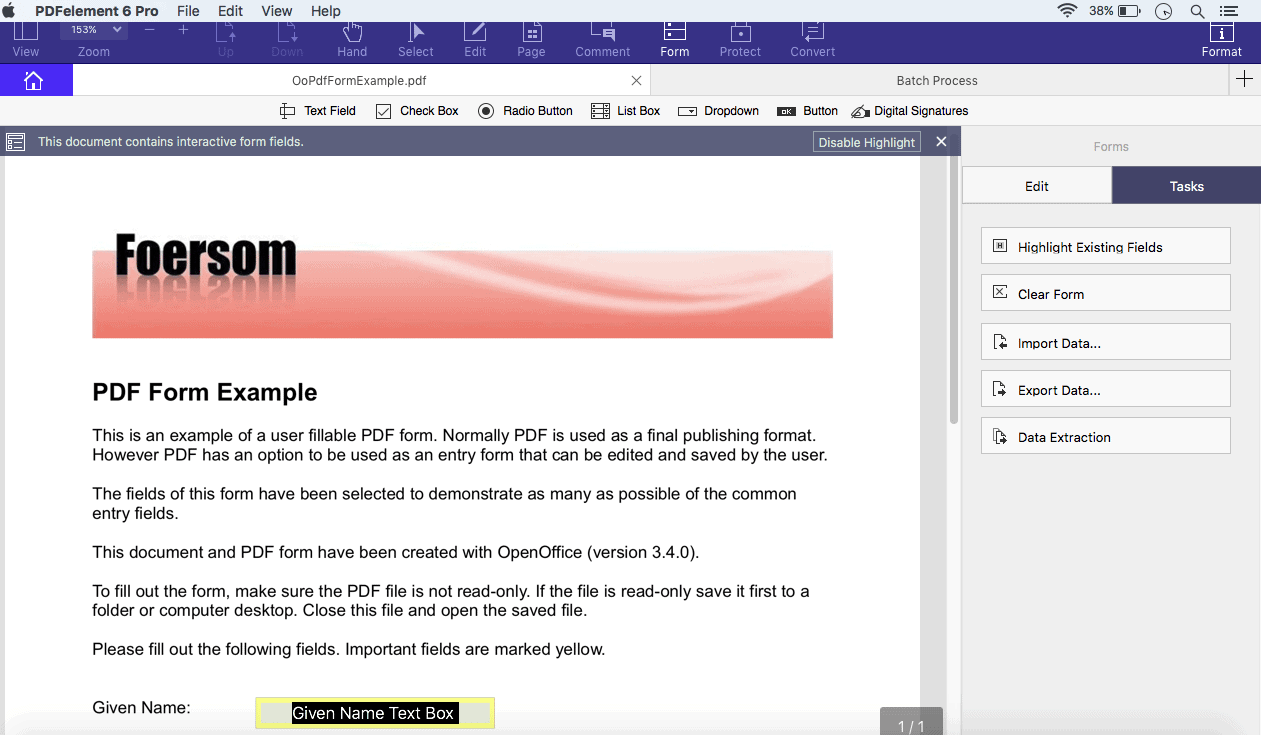Open the File menu

pos(188,11)
